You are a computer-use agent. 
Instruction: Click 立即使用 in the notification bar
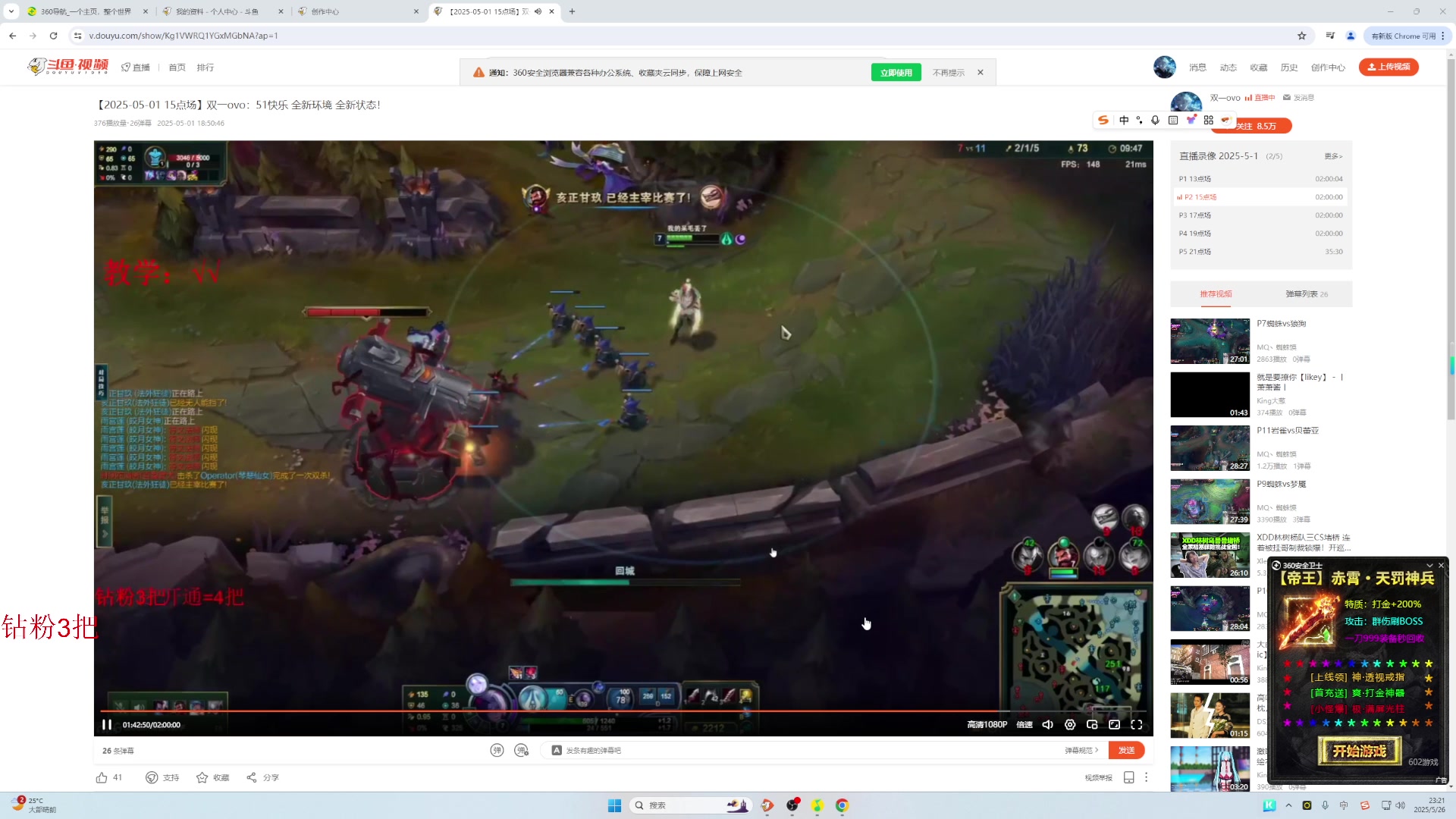[x=896, y=72]
